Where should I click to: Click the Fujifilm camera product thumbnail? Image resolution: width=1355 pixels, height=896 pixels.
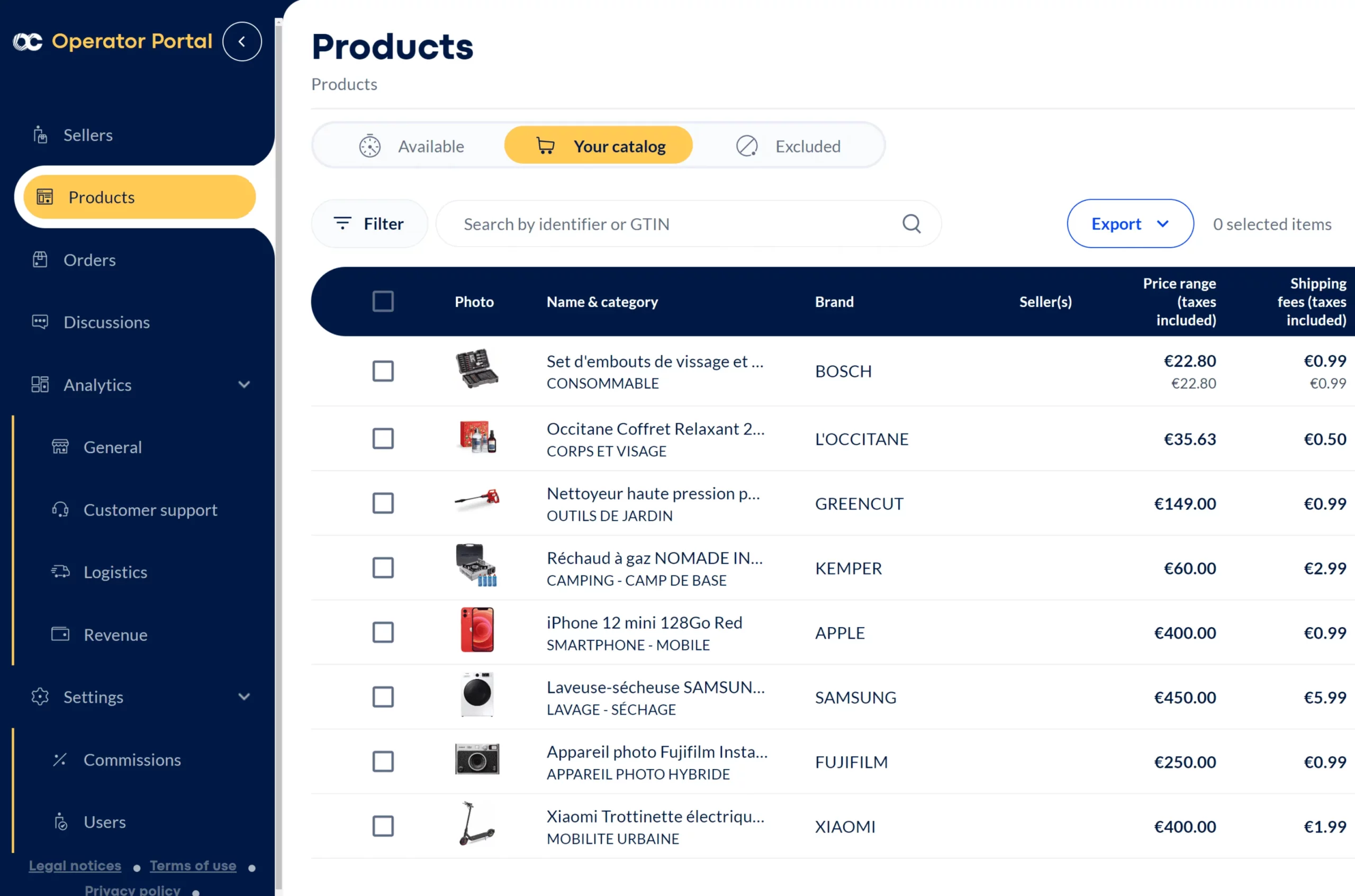point(476,759)
